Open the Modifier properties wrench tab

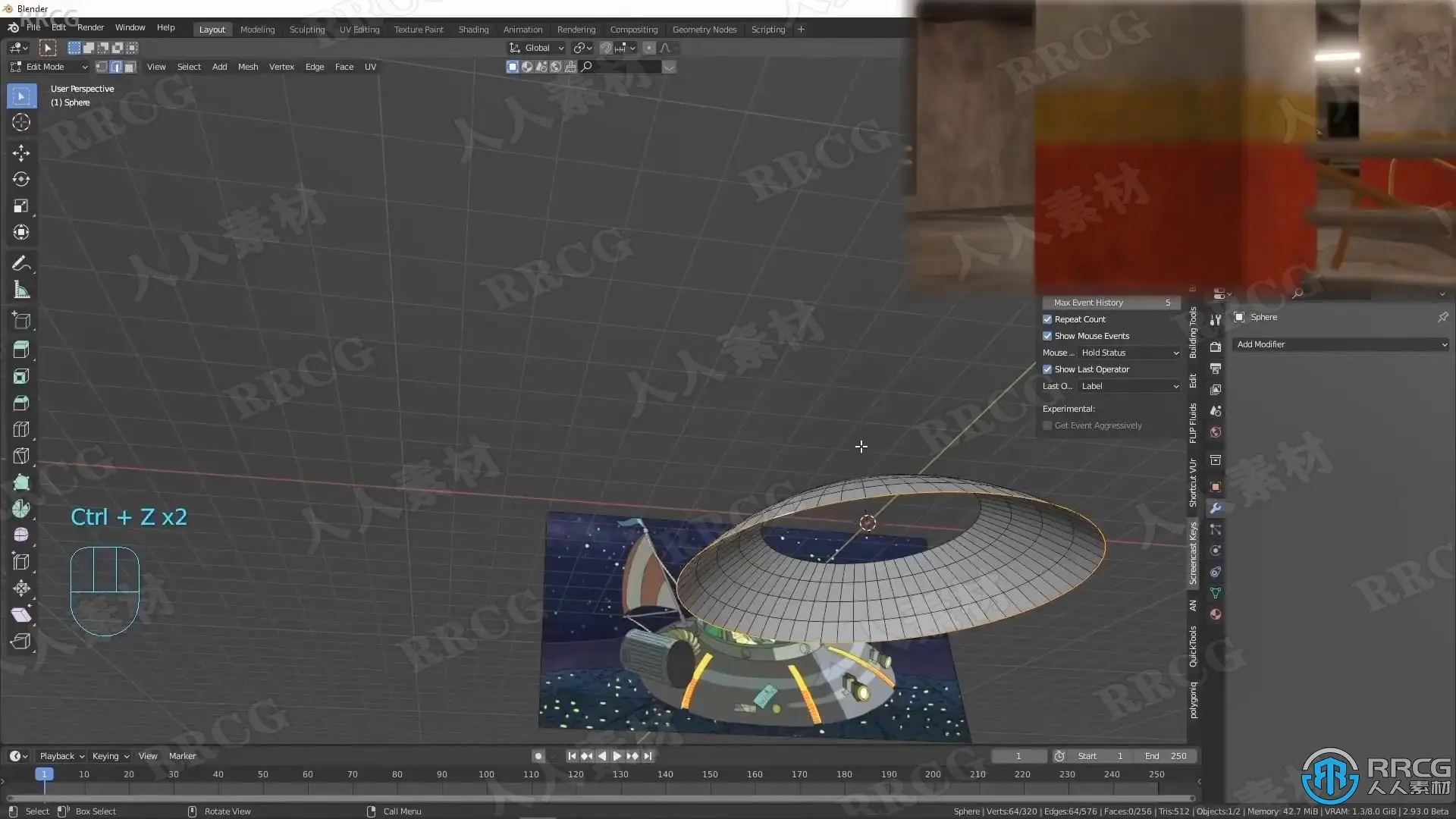[1216, 508]
